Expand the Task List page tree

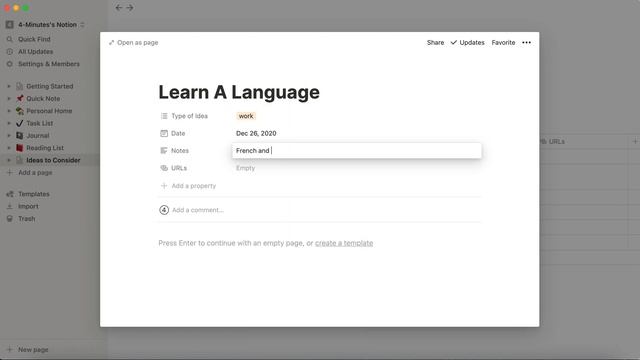coord(9,123)
